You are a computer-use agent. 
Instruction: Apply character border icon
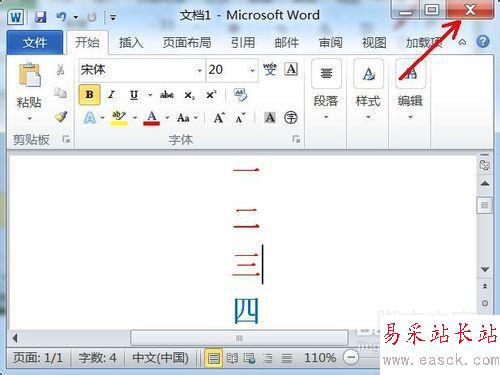point(291,69)
